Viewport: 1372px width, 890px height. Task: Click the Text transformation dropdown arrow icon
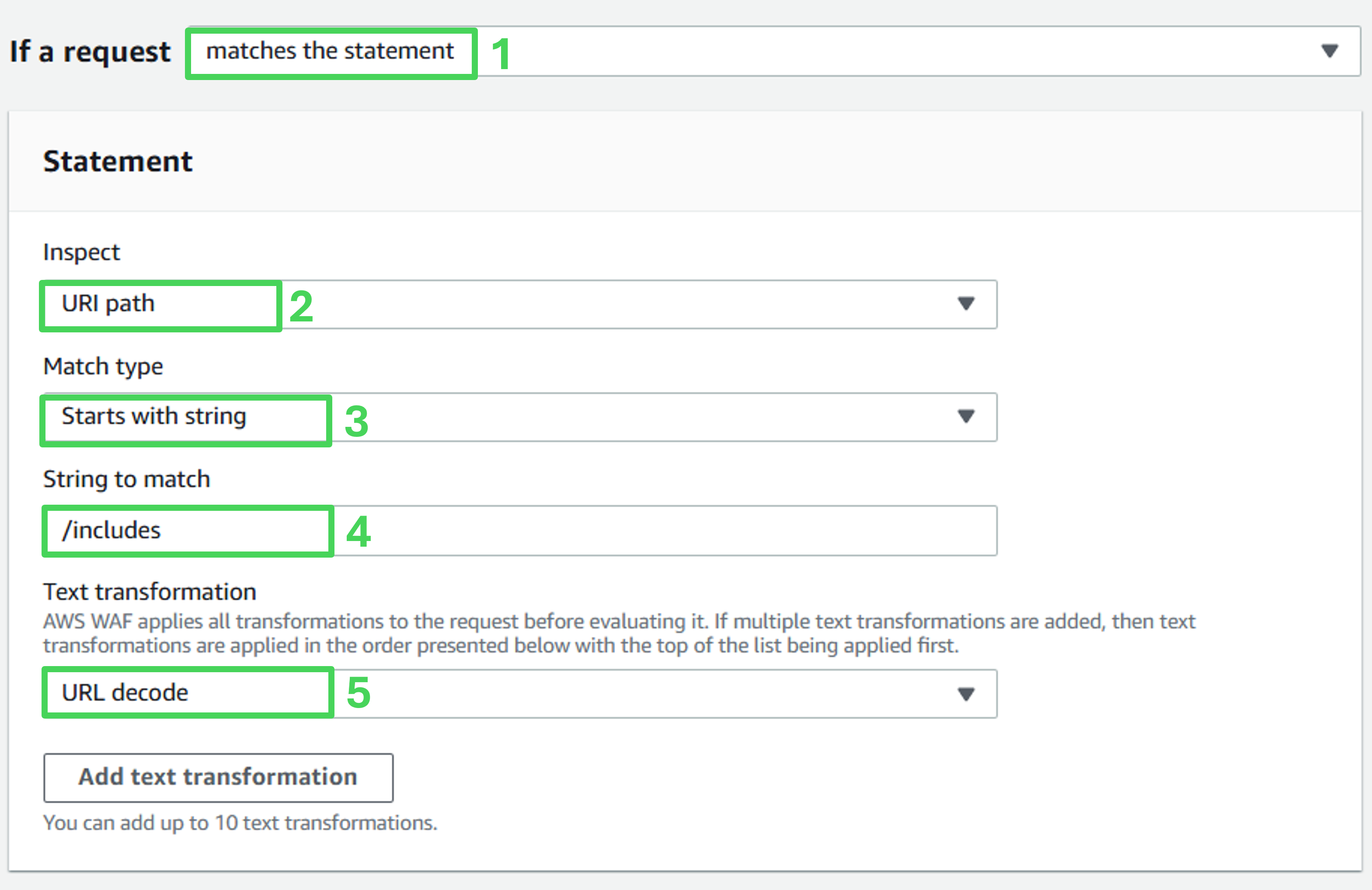tap(965, 693)
